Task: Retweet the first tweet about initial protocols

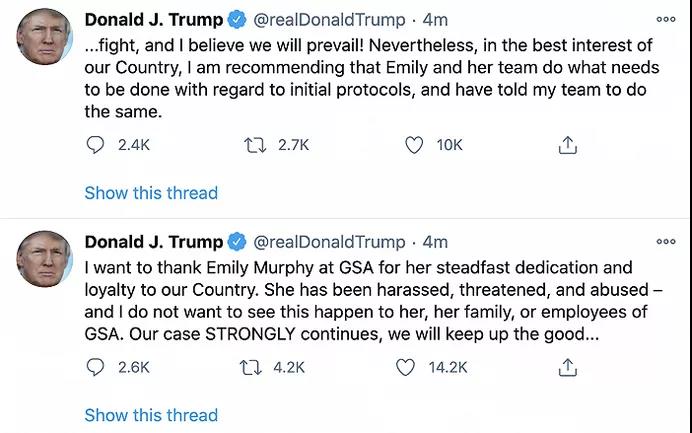Action: click(x=254, y=145)
